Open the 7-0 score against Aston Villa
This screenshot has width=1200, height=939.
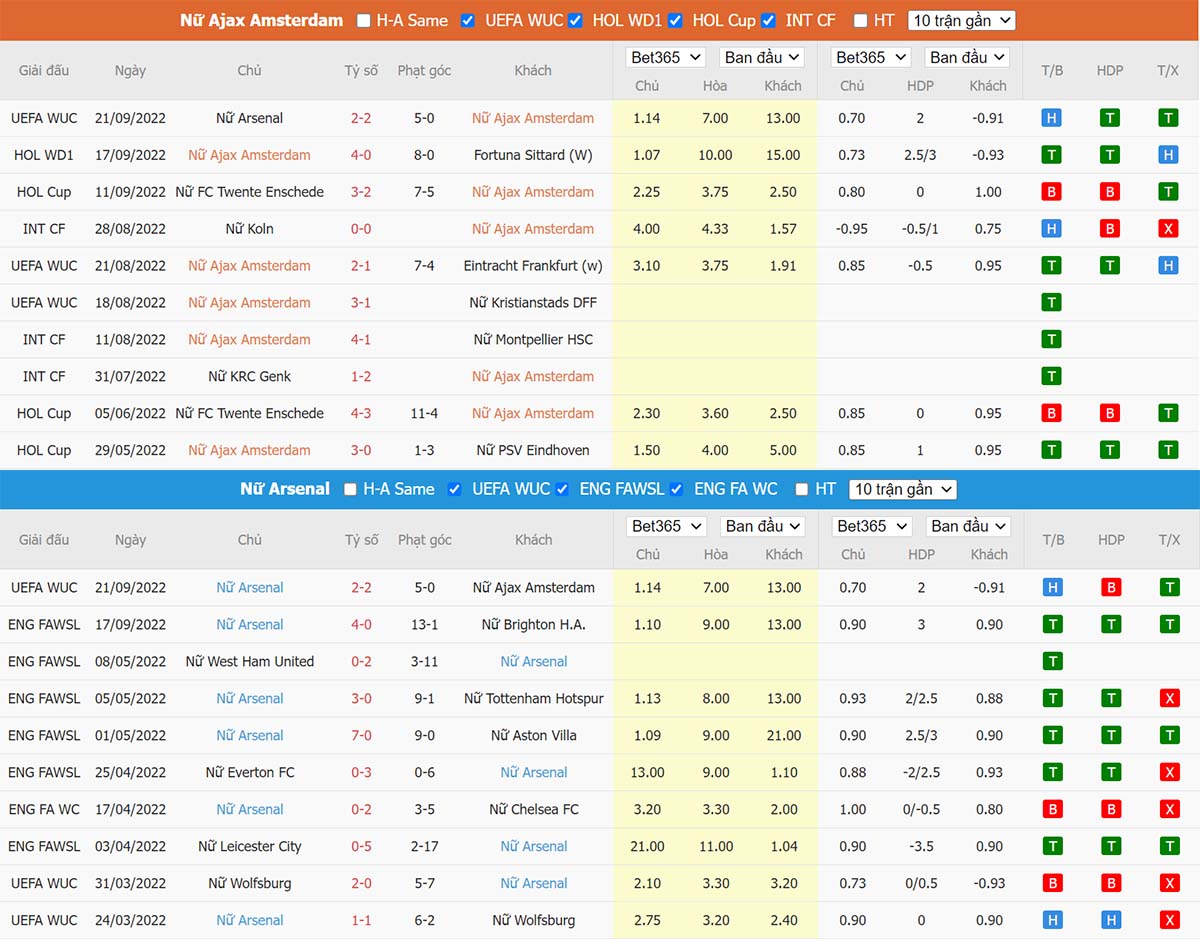[x=361, y=735]
